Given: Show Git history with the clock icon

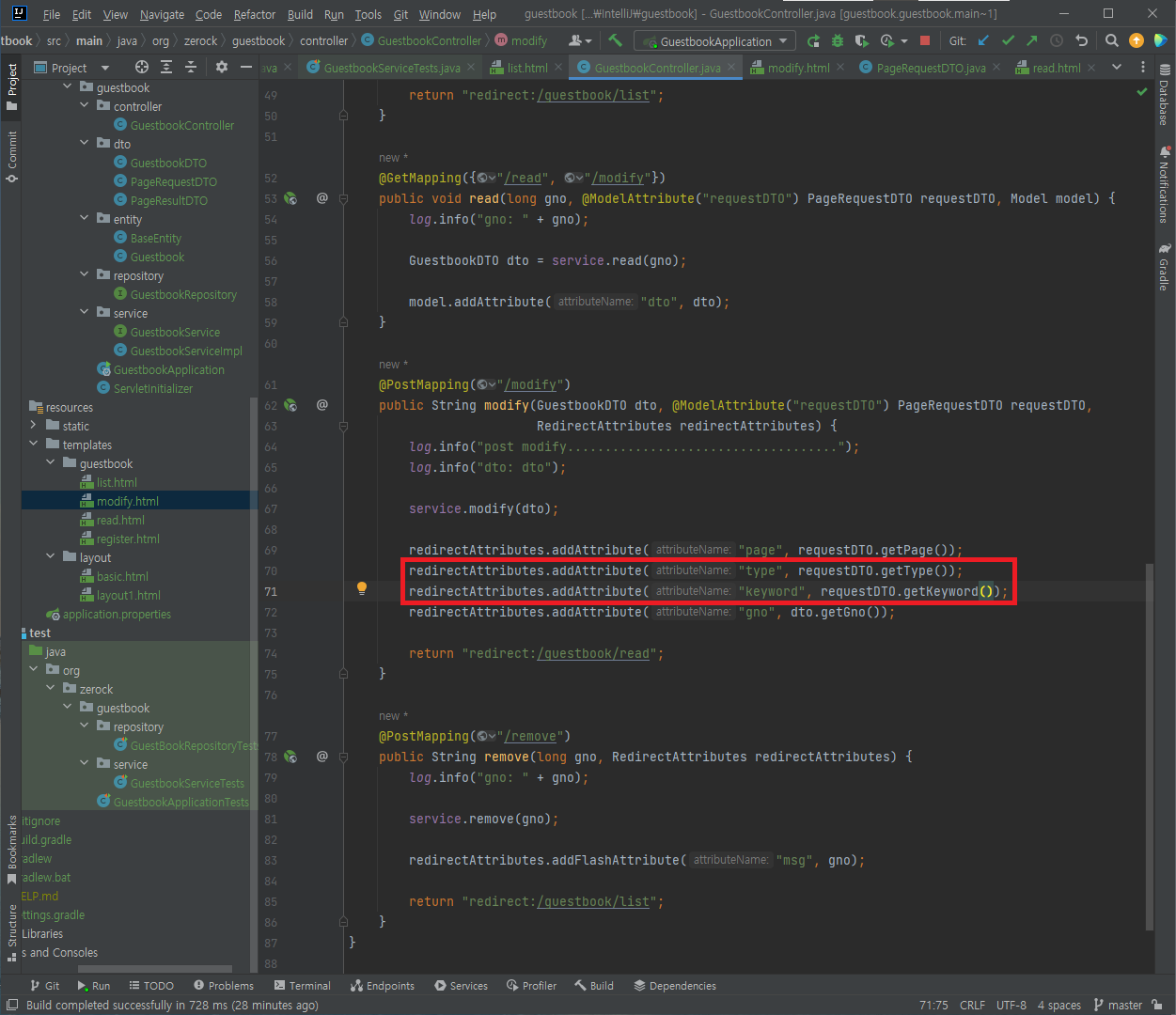Looking at the screenshot, I should coord(1057,40).
